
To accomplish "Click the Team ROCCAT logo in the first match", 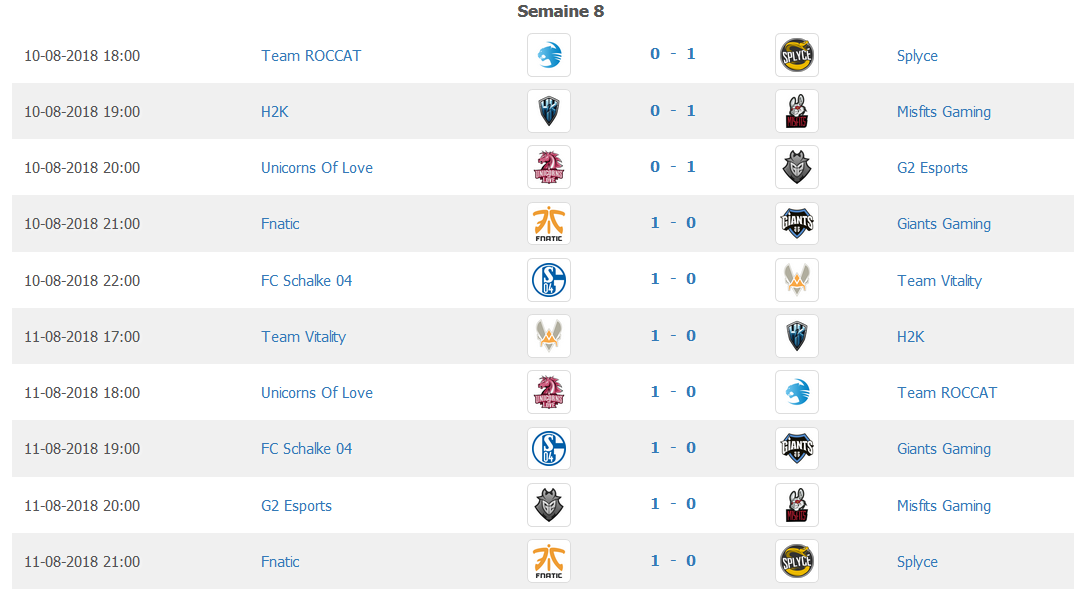I will [549, 55].
